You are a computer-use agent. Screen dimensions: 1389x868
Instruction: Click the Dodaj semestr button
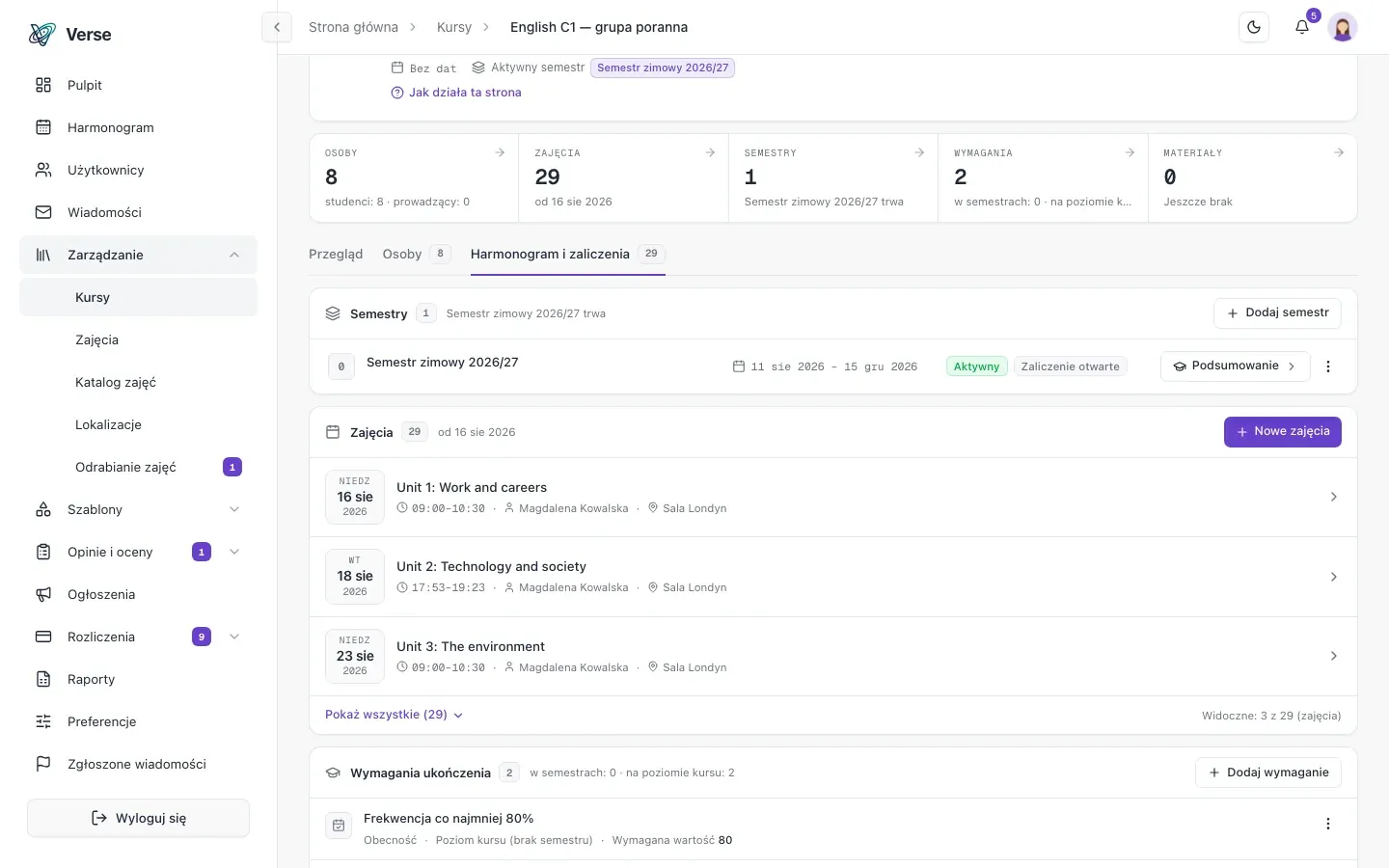tap(1277, 312)
